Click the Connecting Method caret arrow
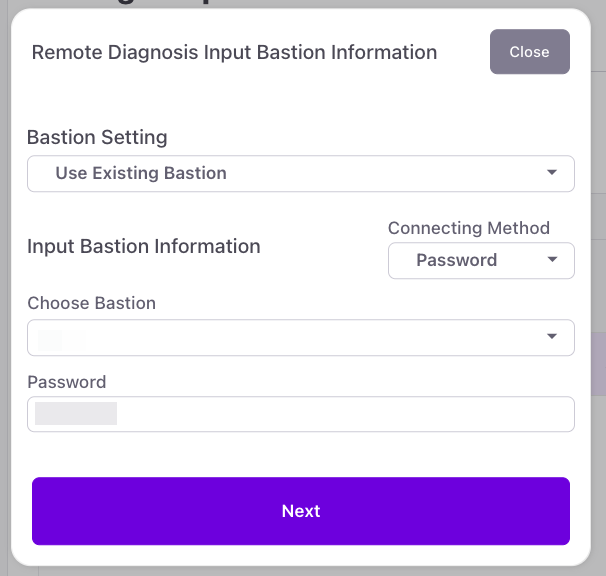 553,260
